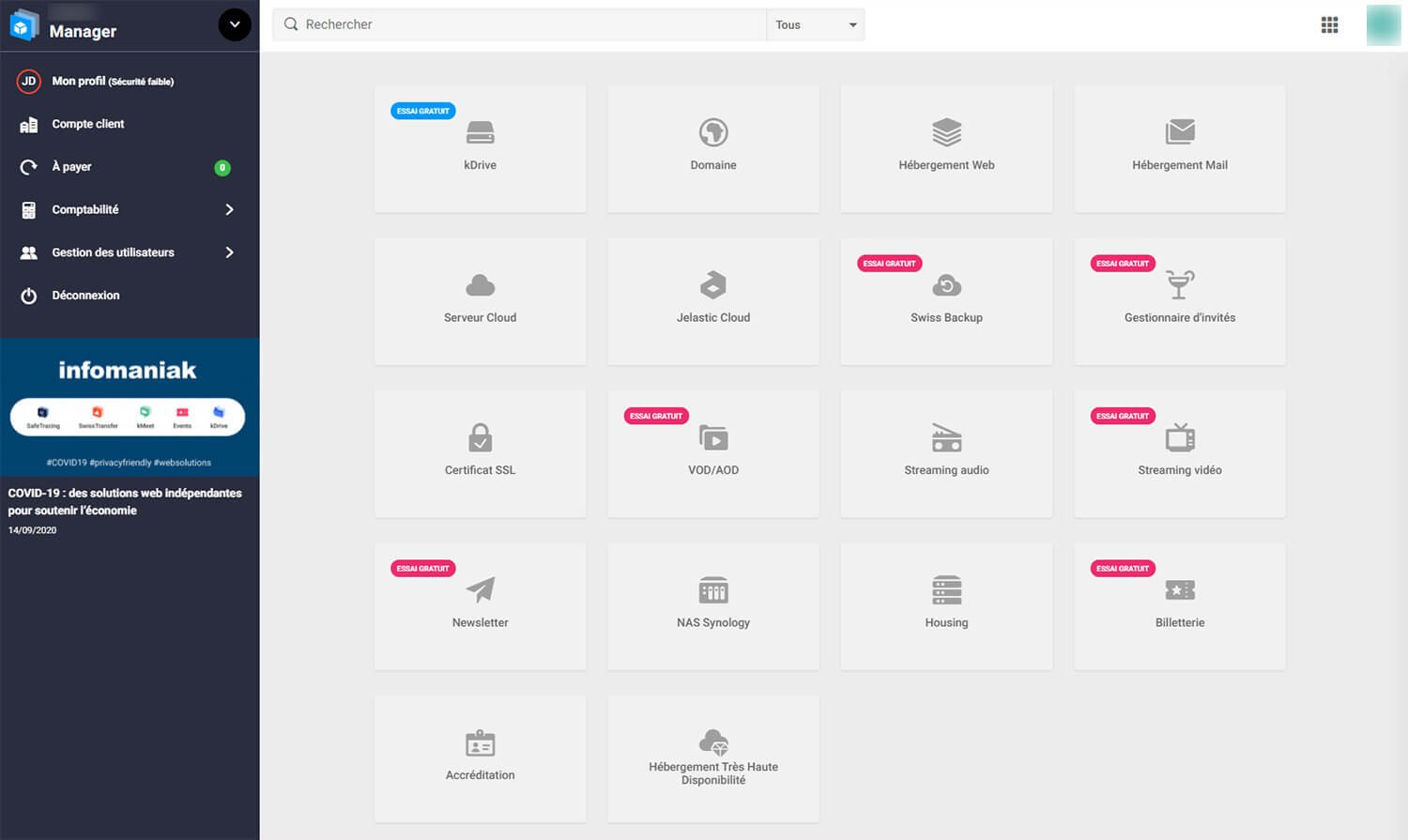Screen dimensions: 1408x840
Task: Open the COVID-19 news article headline
Action: (x=125, y=501)
